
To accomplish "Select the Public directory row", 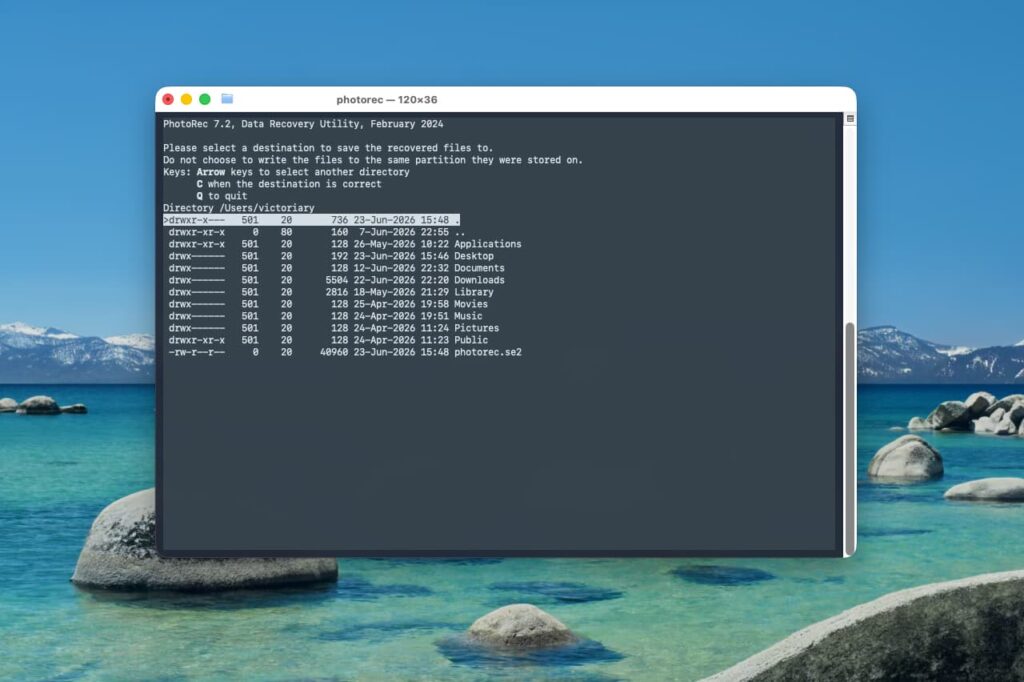I will [x=328, y=340].
